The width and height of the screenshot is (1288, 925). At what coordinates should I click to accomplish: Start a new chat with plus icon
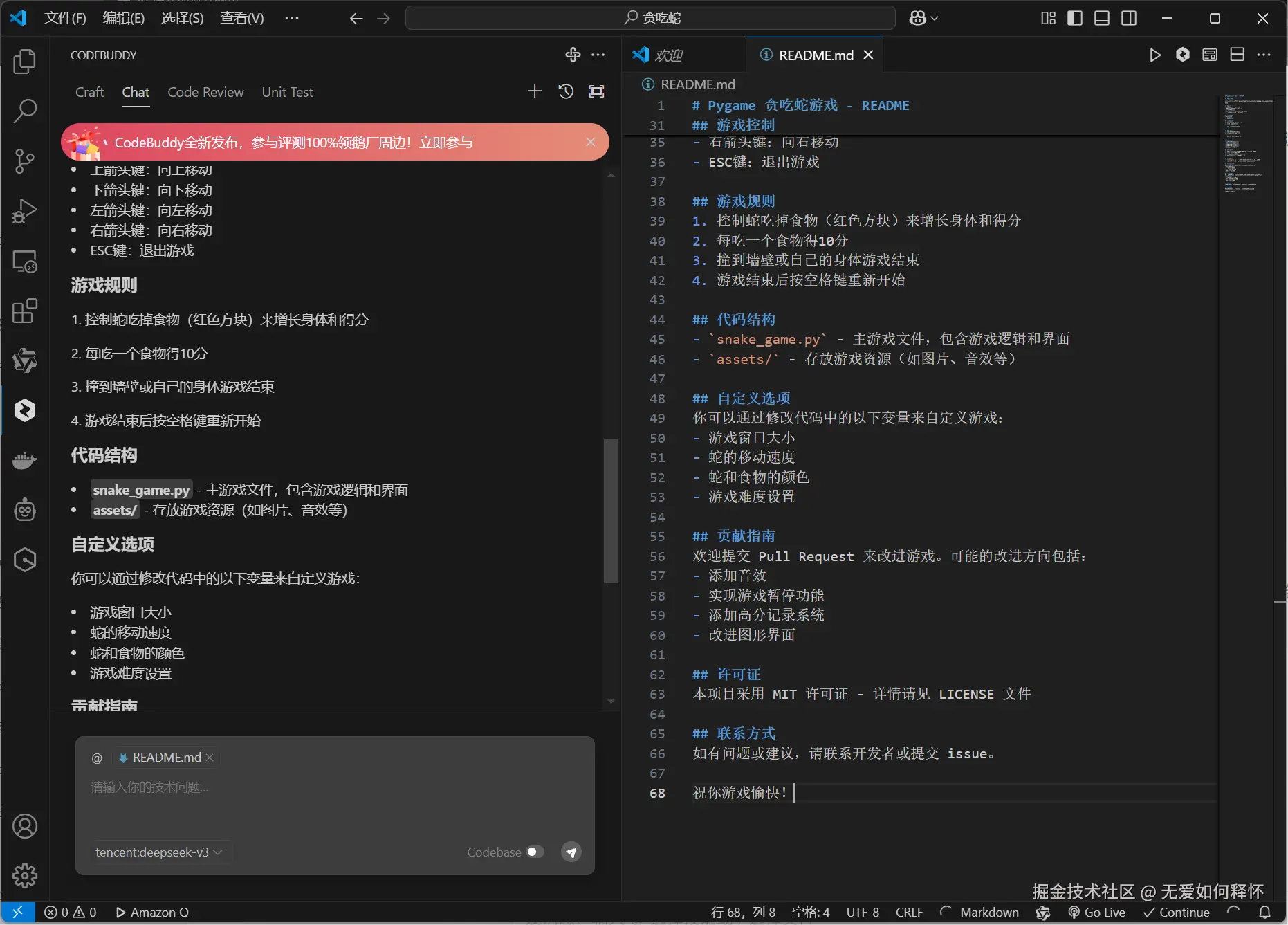coord(535,91)
